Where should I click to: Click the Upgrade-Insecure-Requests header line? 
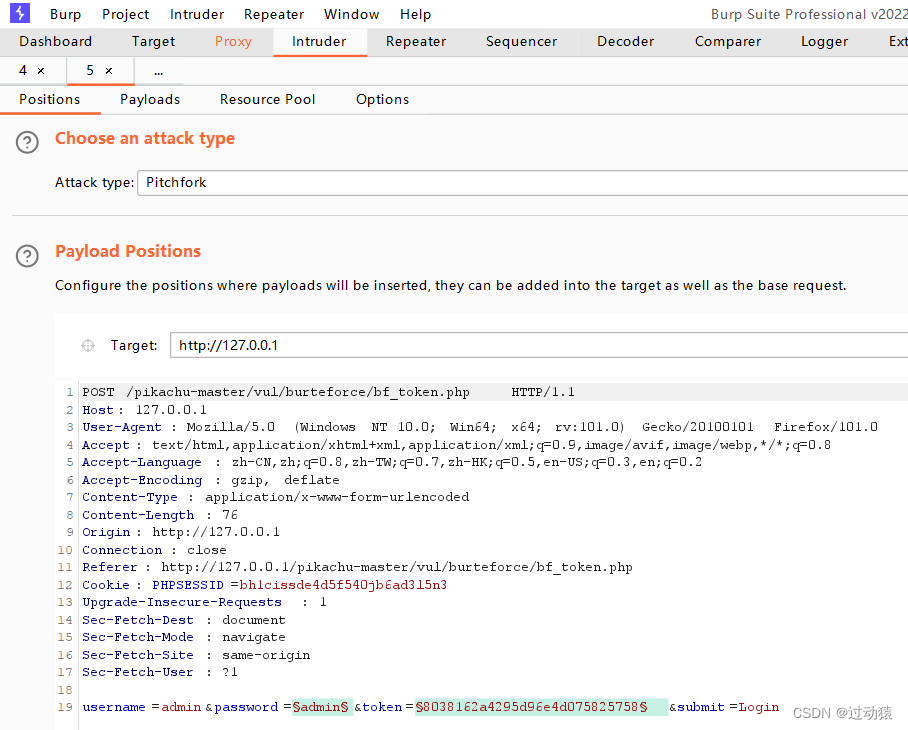tap(204, 602)
